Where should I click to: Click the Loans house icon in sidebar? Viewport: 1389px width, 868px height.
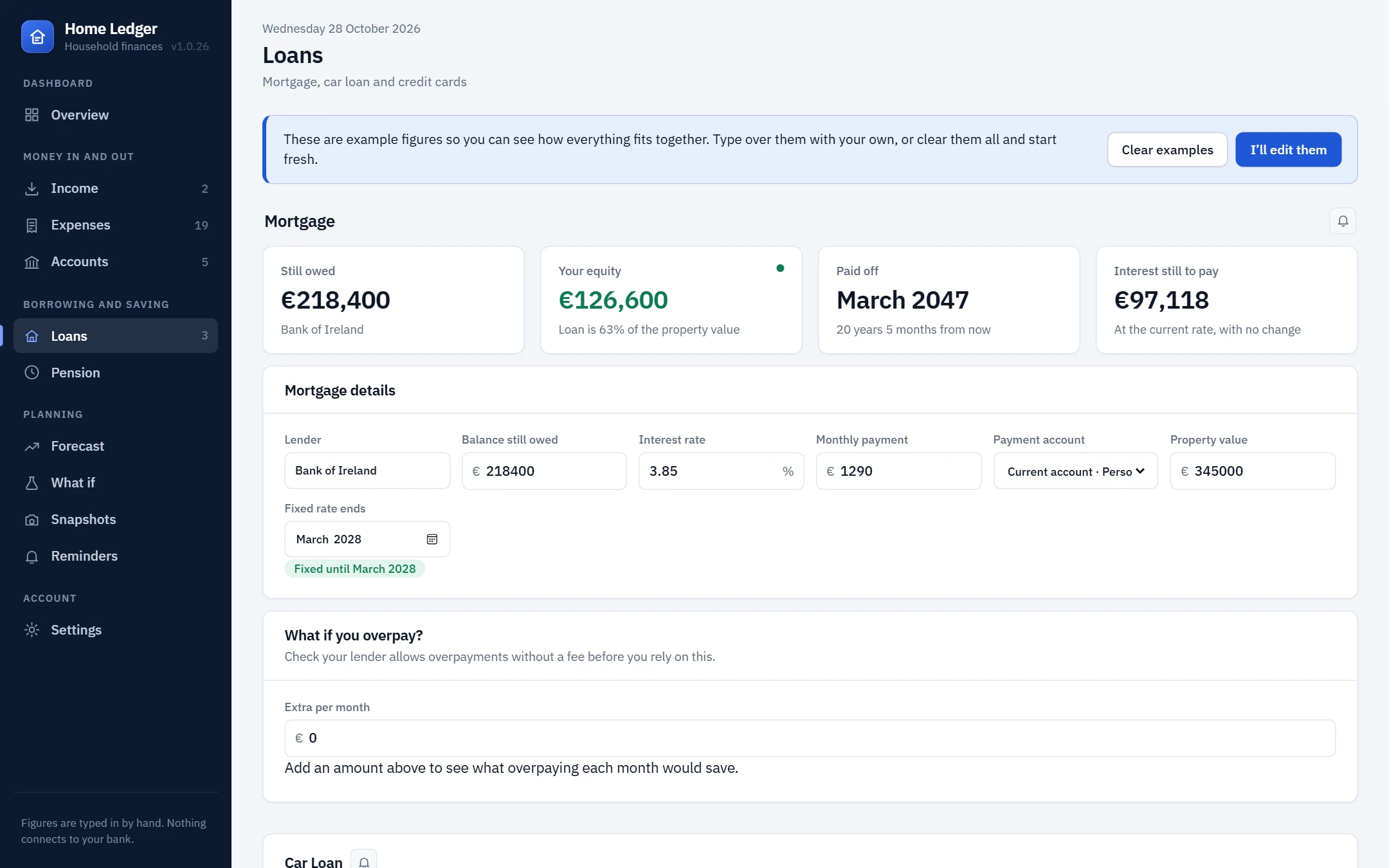point(32,336)
